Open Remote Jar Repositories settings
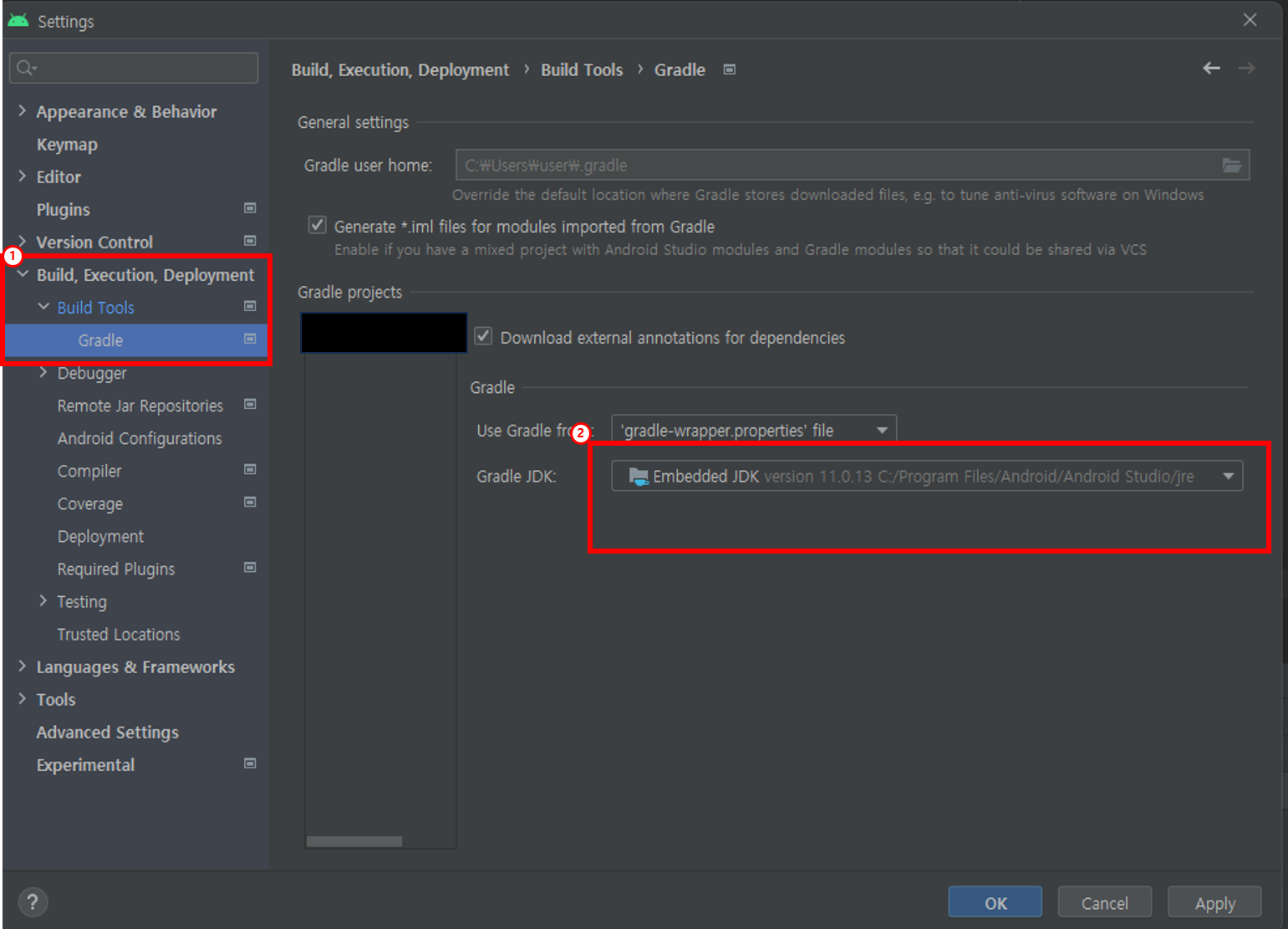The image size is (1288, 929). 140,406
